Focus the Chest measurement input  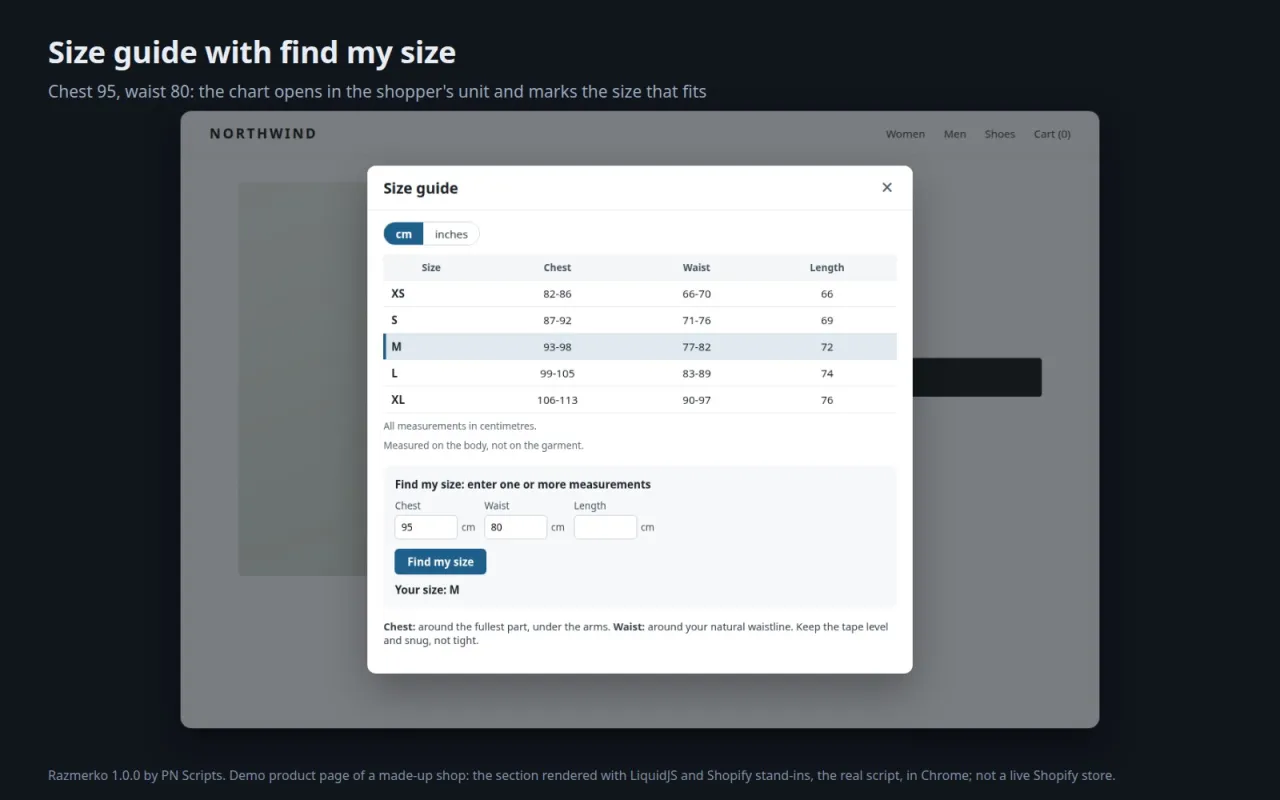point(426,527)
